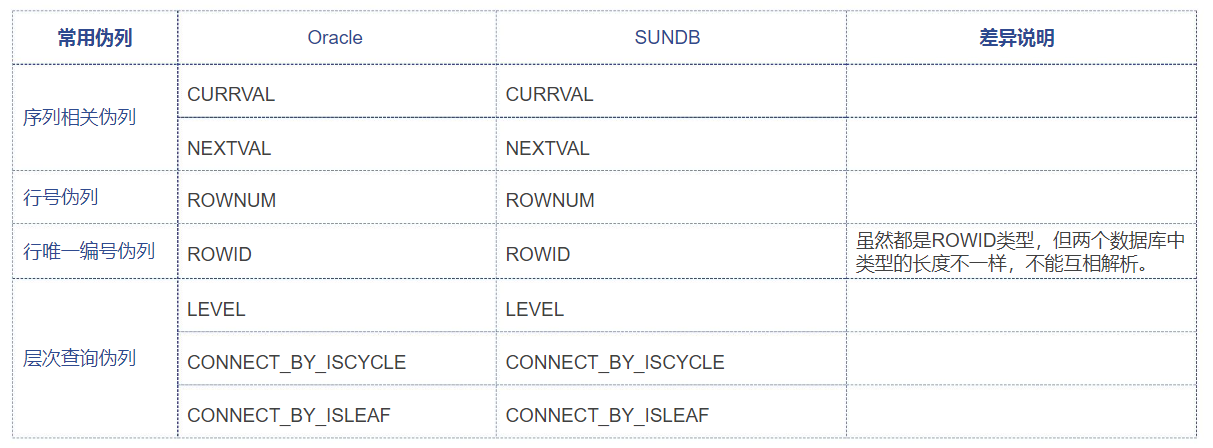Click ROWID in the SUNDB column
1213x448 pixels.
click(x=538, y=254)
